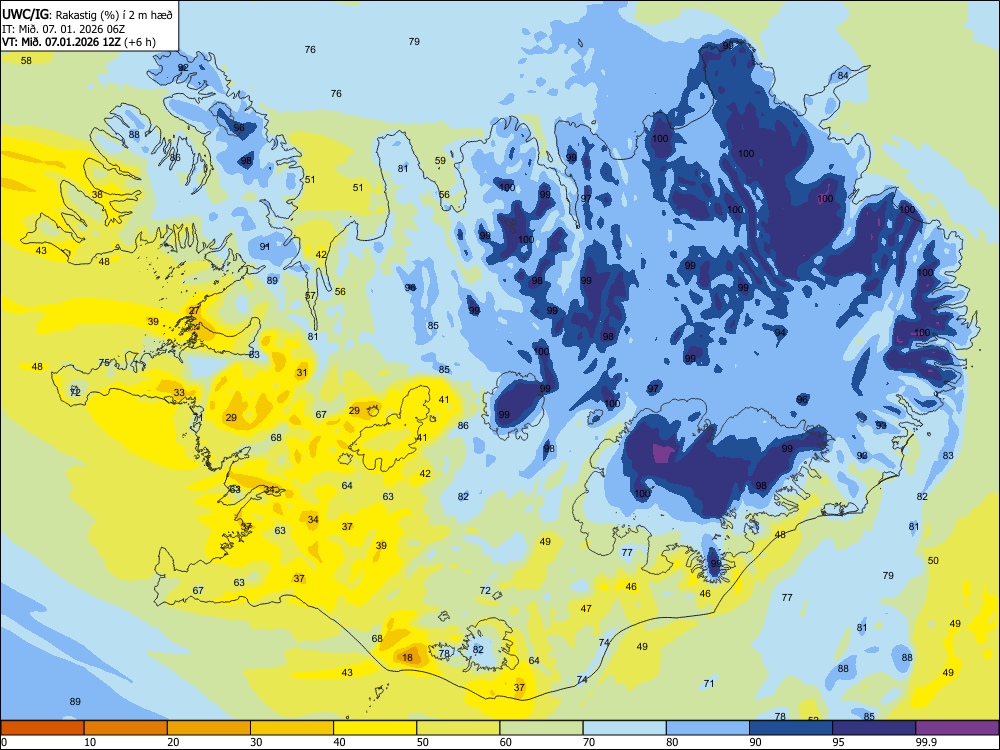This screenshot has width=1000, height=750.
Task: Click the '58' value near the header box
Action: click(x=26, y=61)
